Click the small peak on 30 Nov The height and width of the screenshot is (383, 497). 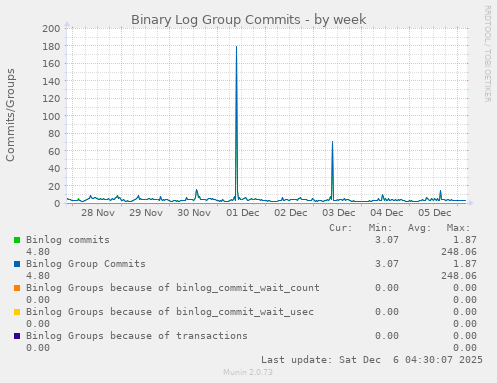click(196, 190)
